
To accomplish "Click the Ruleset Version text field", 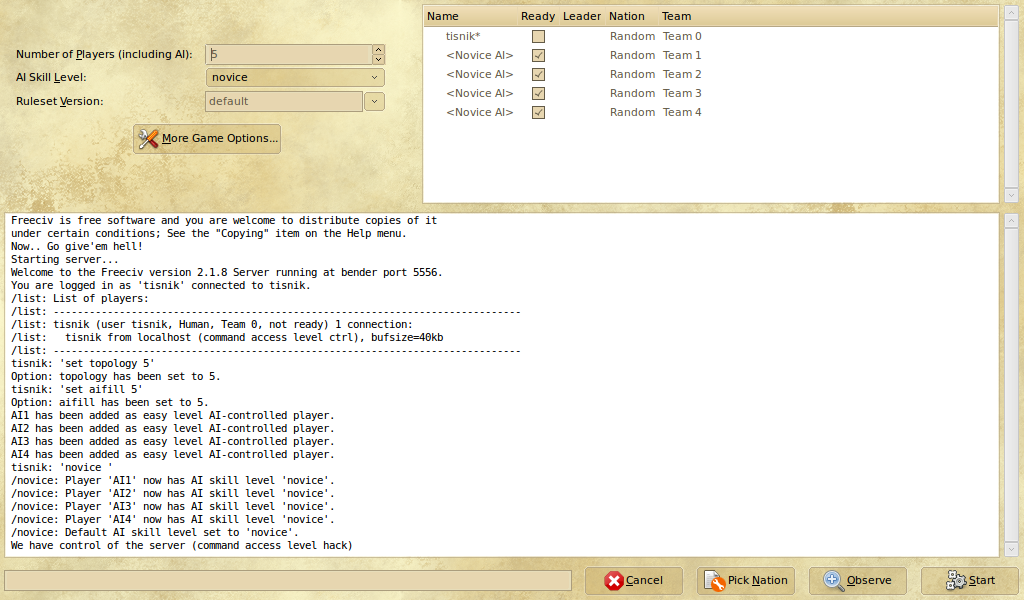I will pyautogui.click(x=284, y=101).
